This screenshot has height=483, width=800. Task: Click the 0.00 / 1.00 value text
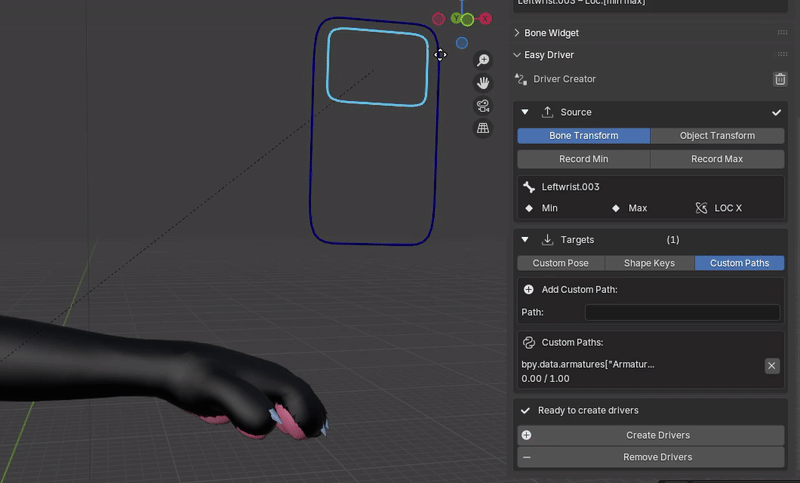tap(545, 379)
